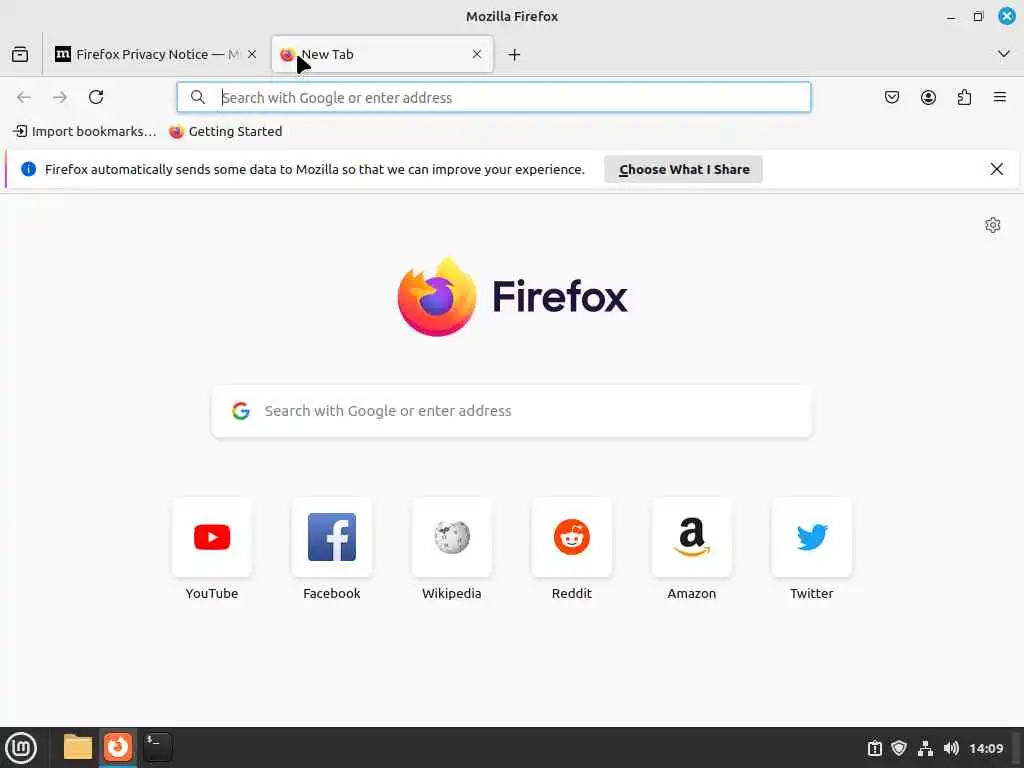Click the page's Google search box
This screenshot has height=768, width=1024.
(x=512, y=411)
